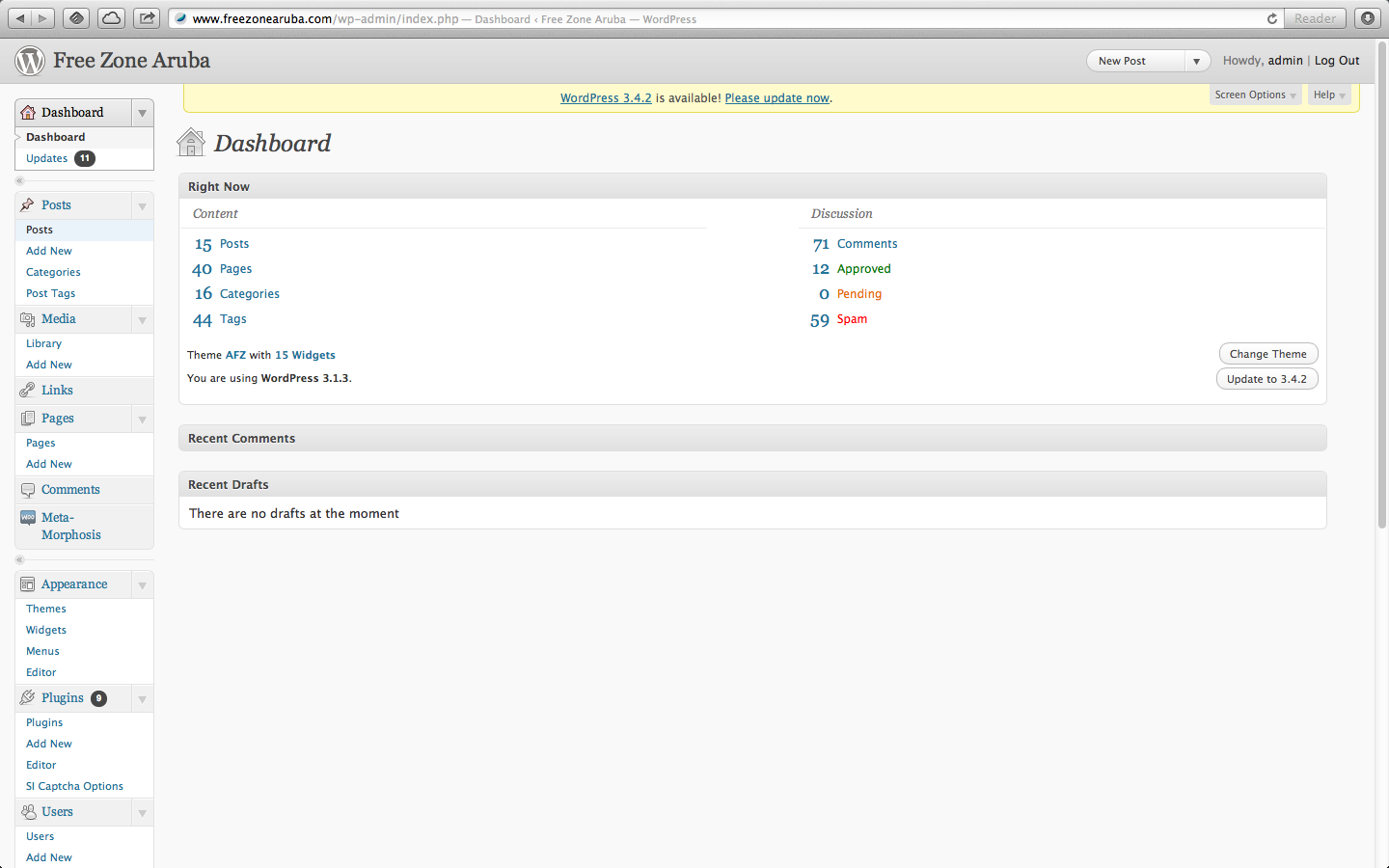Click the Meta-Morphosis woo icon
1389x868 pixels.
(x=28, y=518)
